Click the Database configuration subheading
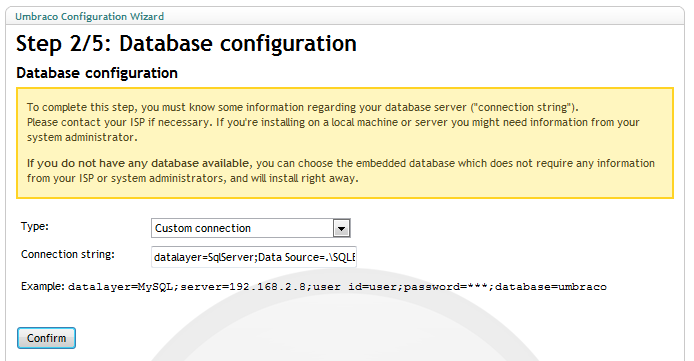Image resolution: width=694 pixels, height=361 pixels. pyautogui.click(x=97, y=73)
